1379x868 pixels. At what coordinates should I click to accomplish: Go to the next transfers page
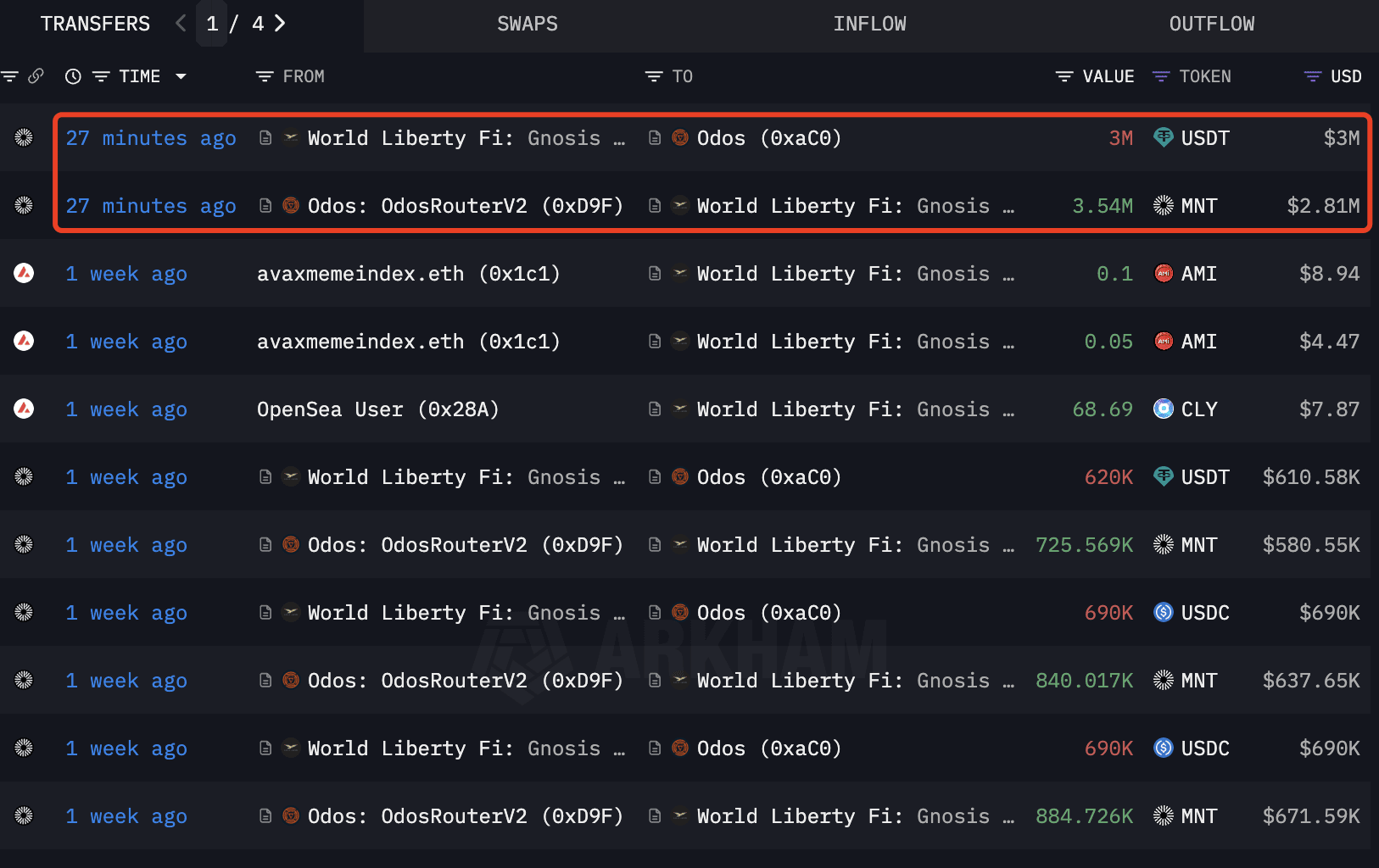280,24
